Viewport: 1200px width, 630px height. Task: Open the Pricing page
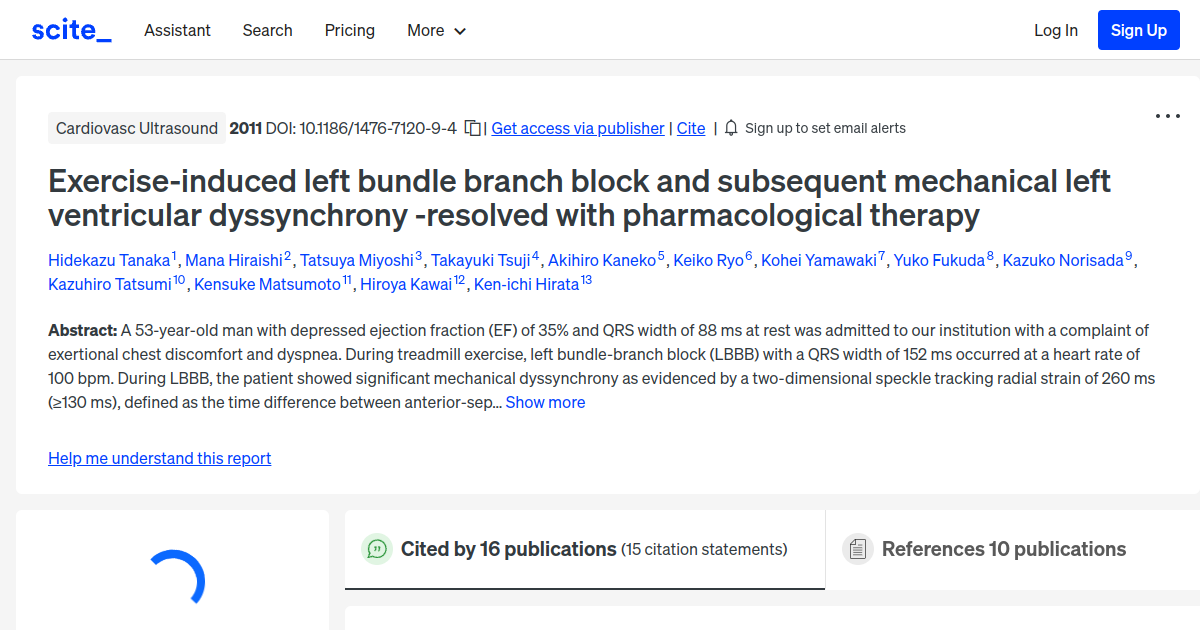[349, 30]
